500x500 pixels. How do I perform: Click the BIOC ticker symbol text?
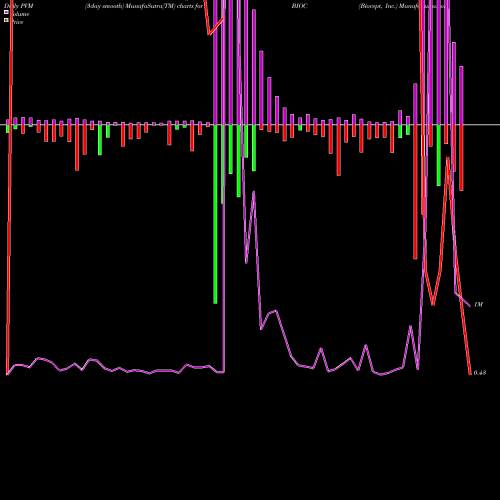click(299, 6)
